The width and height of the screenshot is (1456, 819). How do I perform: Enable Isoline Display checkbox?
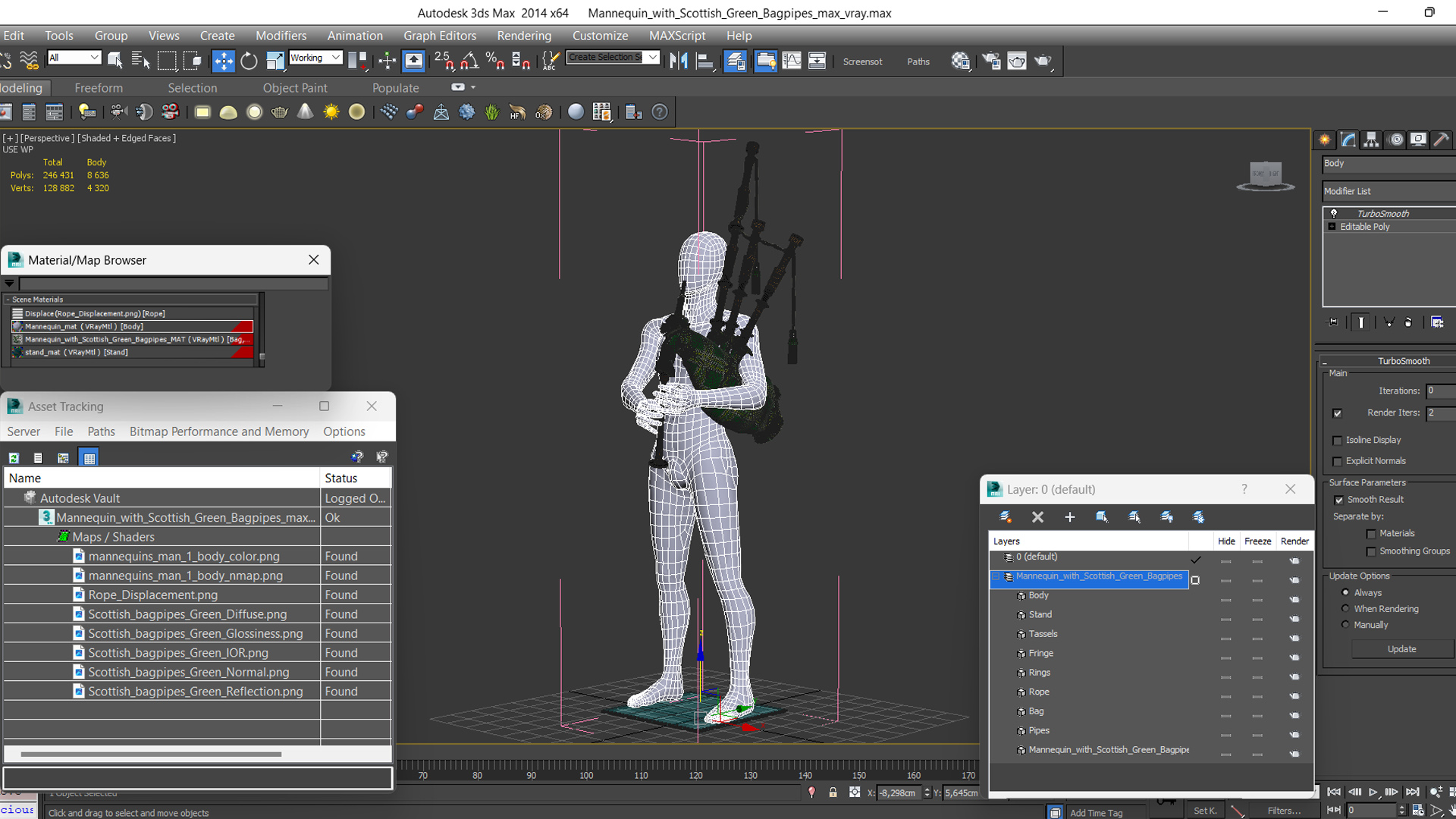coord(1337,440)
